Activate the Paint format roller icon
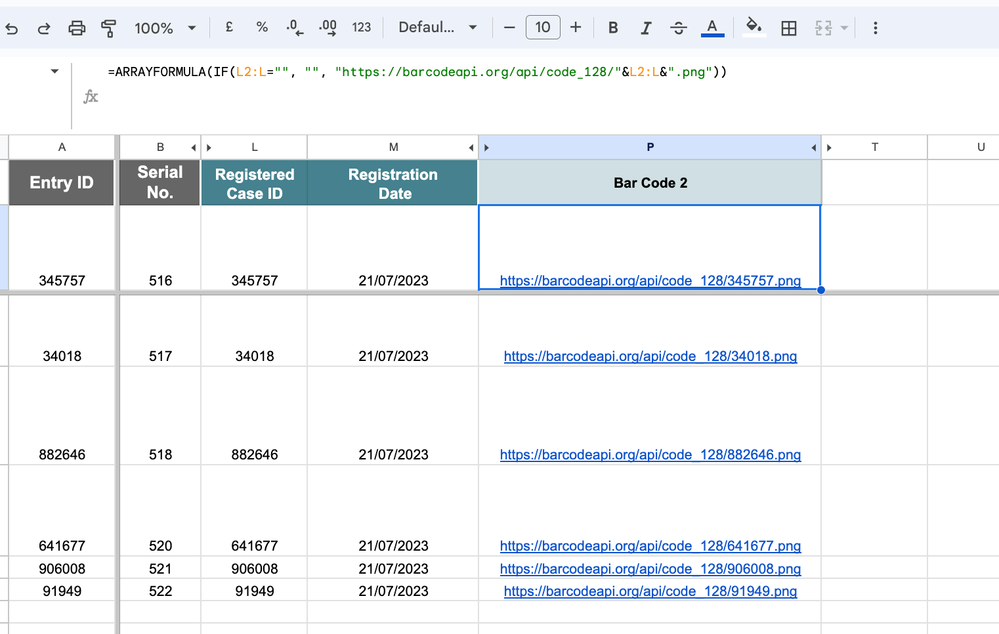Image resolution: width=999 pixels, height=634 pixels. point(109,28)
